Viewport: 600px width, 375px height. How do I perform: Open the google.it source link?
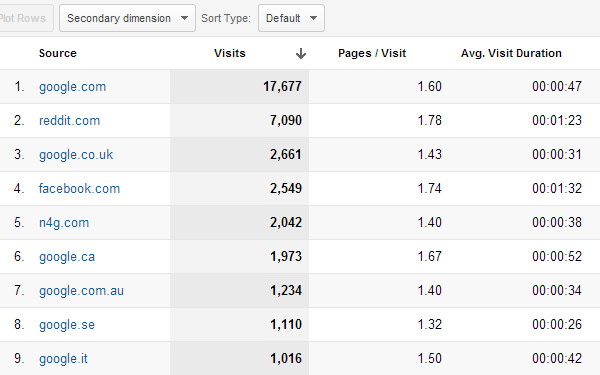pos(63,359)
